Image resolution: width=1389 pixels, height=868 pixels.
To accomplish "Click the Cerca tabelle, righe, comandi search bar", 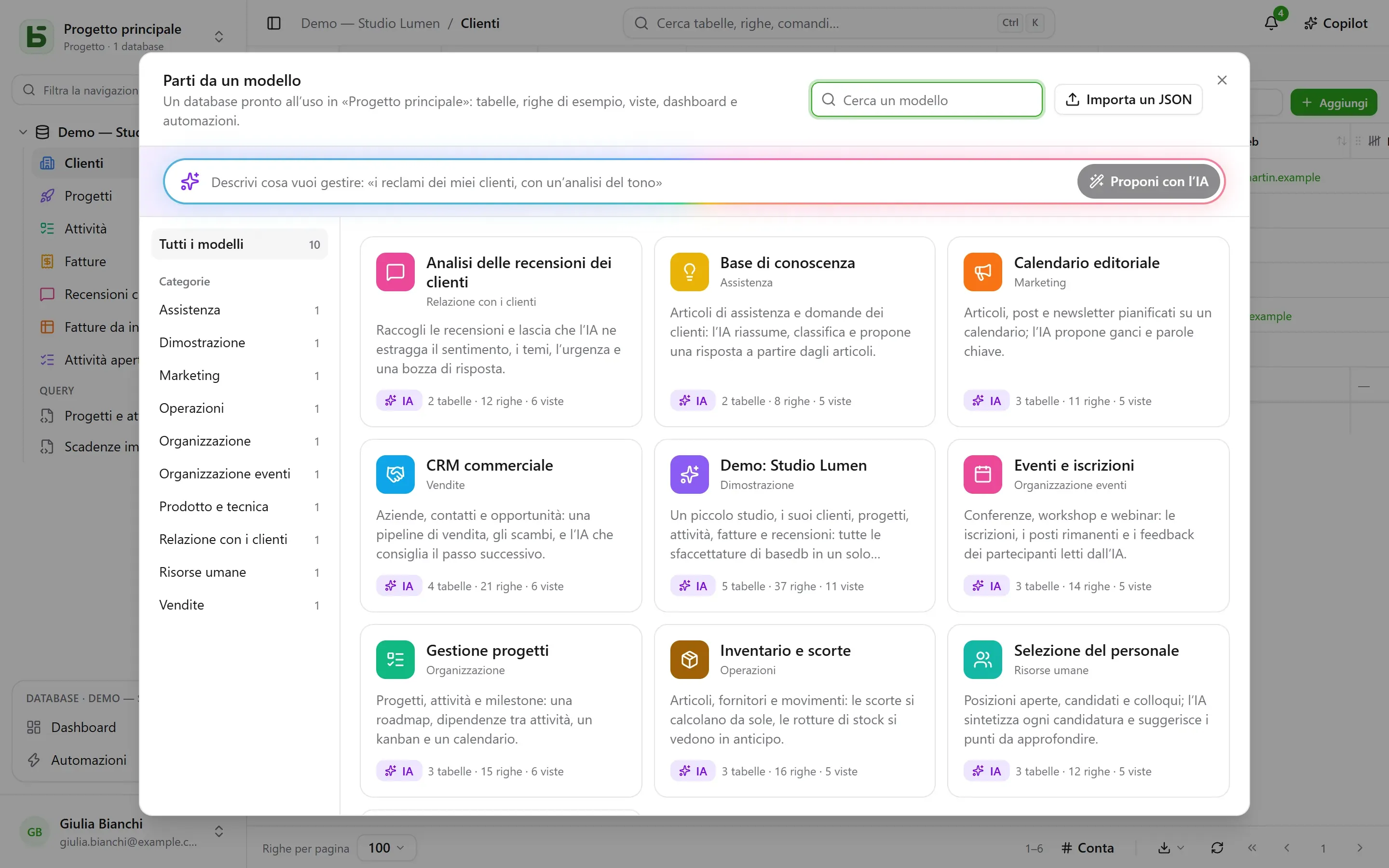I will (x=839, y=23).
